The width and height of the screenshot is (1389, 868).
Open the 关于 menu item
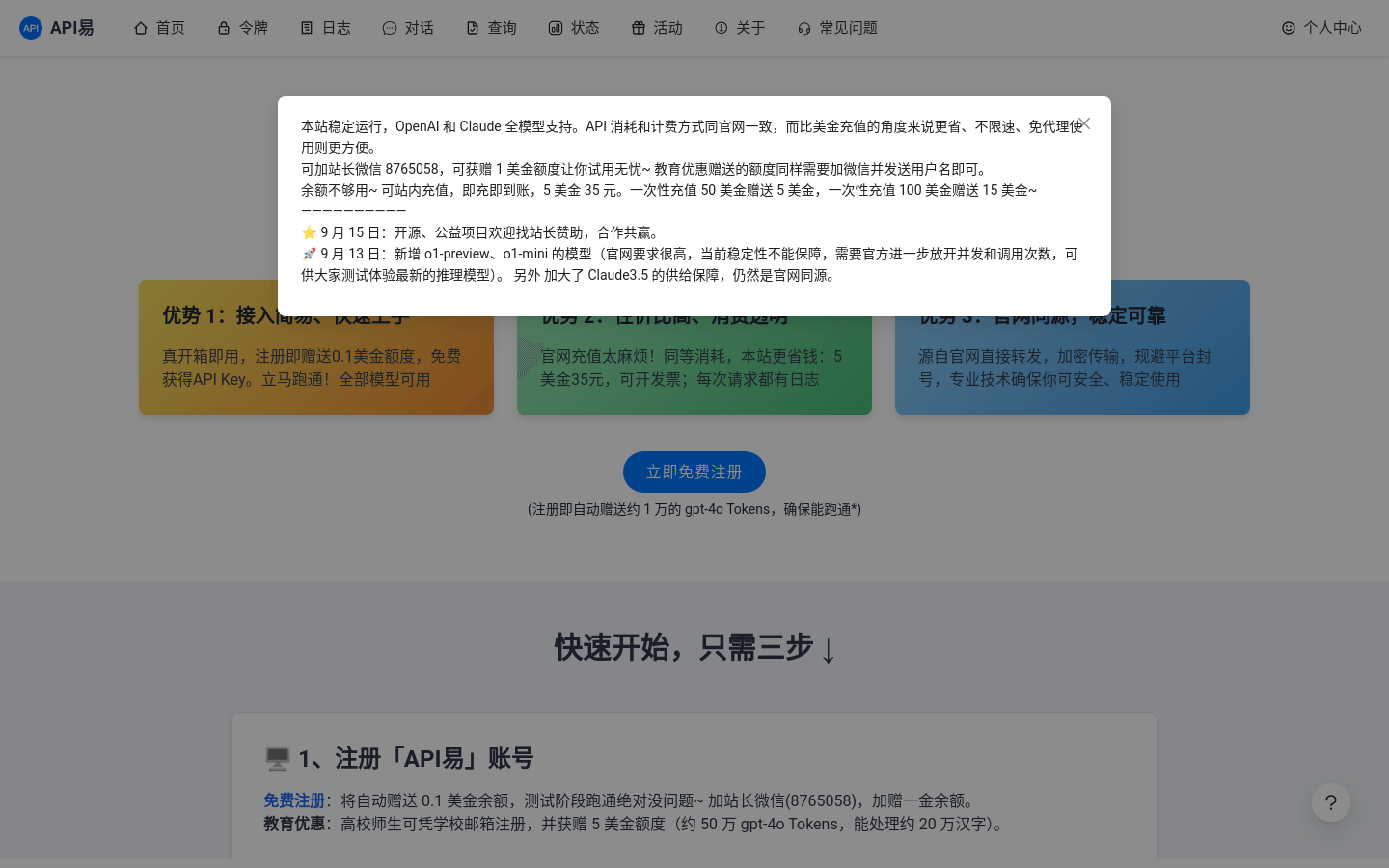[x=740, y=28]
